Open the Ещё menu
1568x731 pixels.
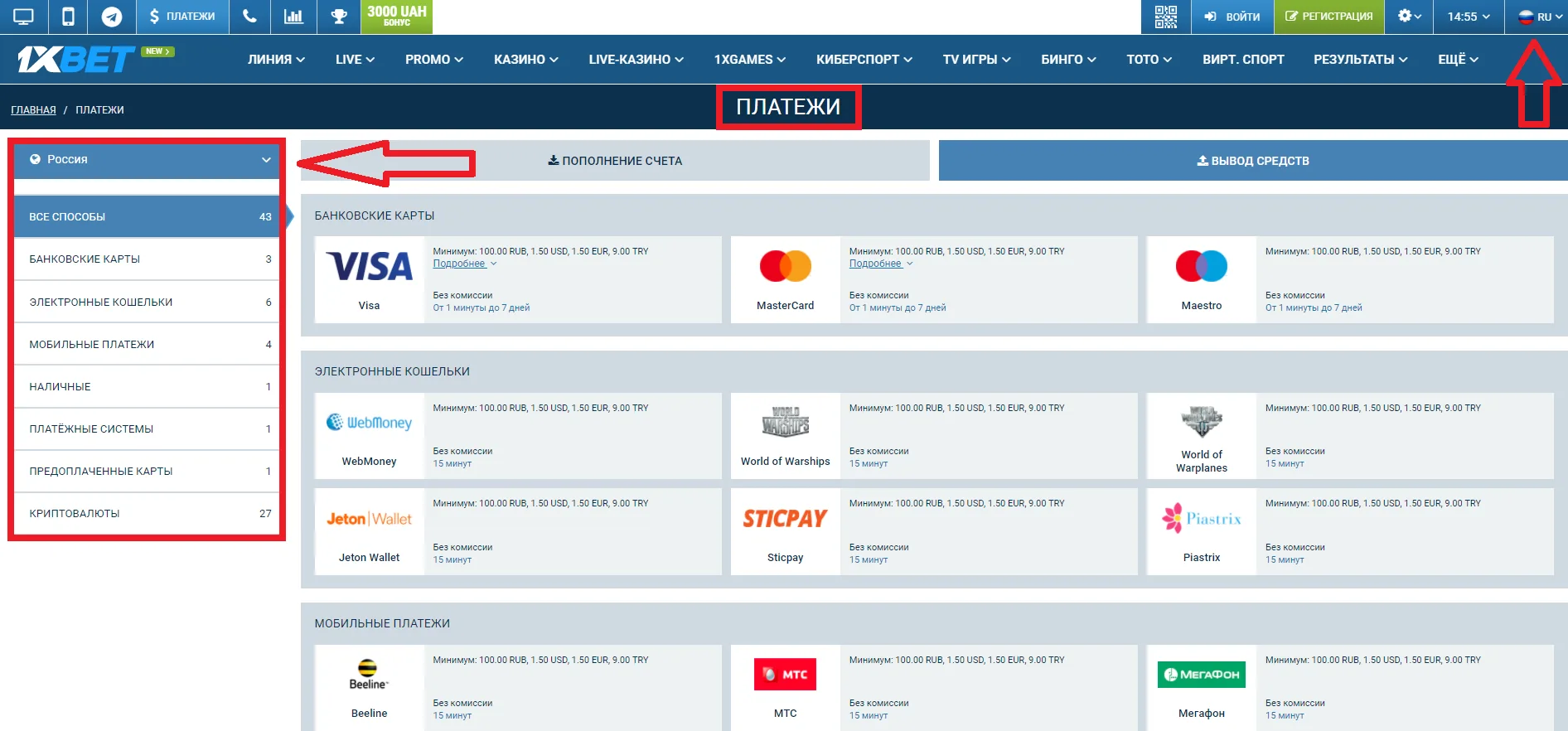[x=1459, y=60]
